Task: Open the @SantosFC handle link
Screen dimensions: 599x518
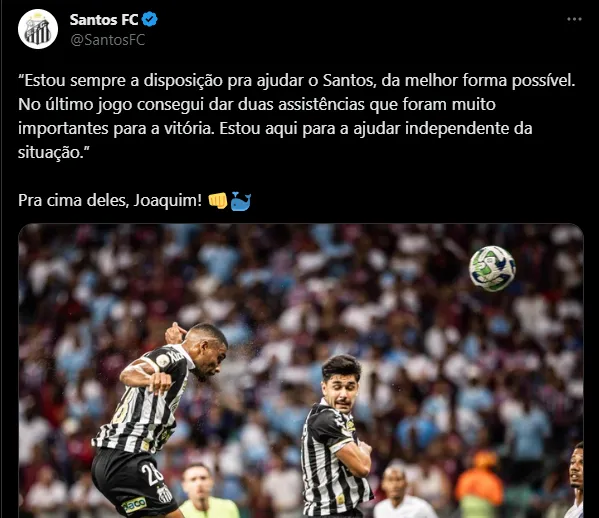Action: (x=108, y=40)
